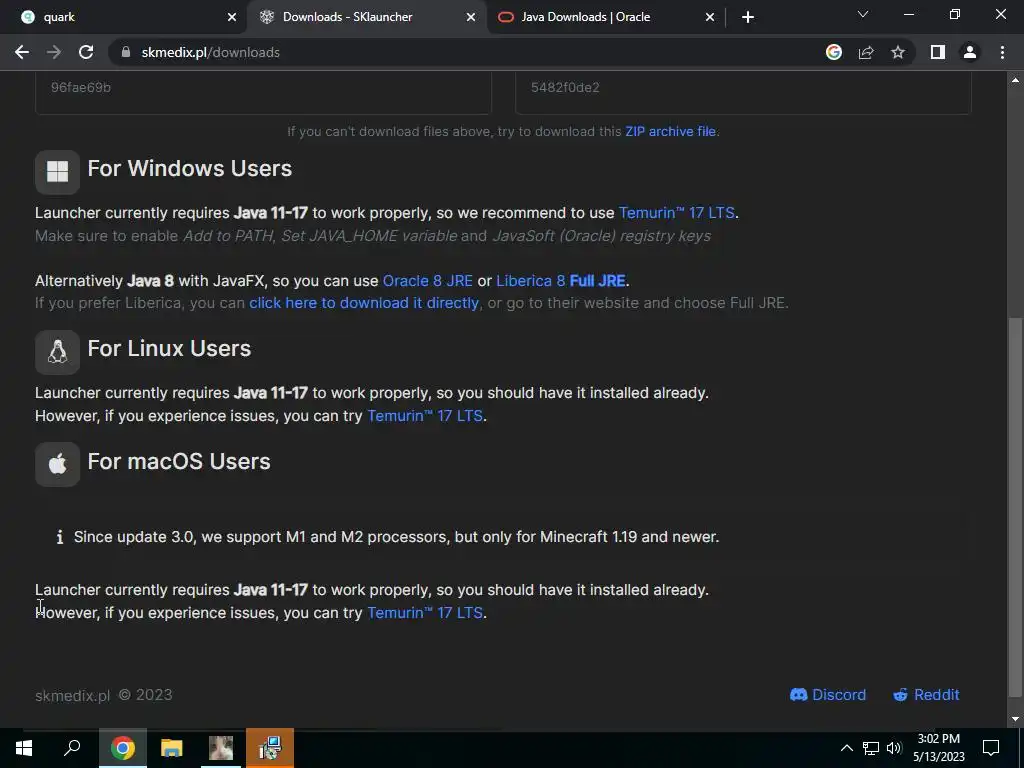Open the Reddit link in footer
This screenshot has height=768, width=1024.
pos(926,695)
